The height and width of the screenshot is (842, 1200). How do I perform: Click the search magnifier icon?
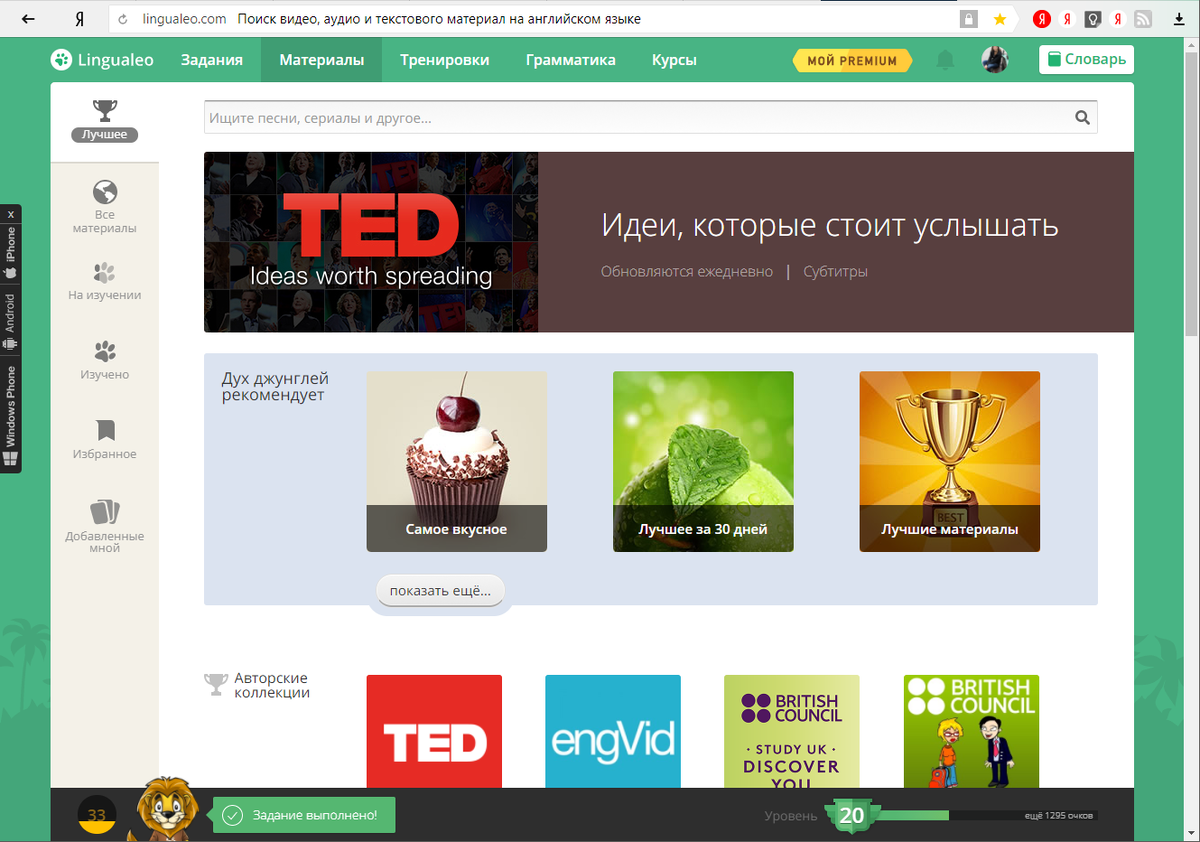(1082, 117)
